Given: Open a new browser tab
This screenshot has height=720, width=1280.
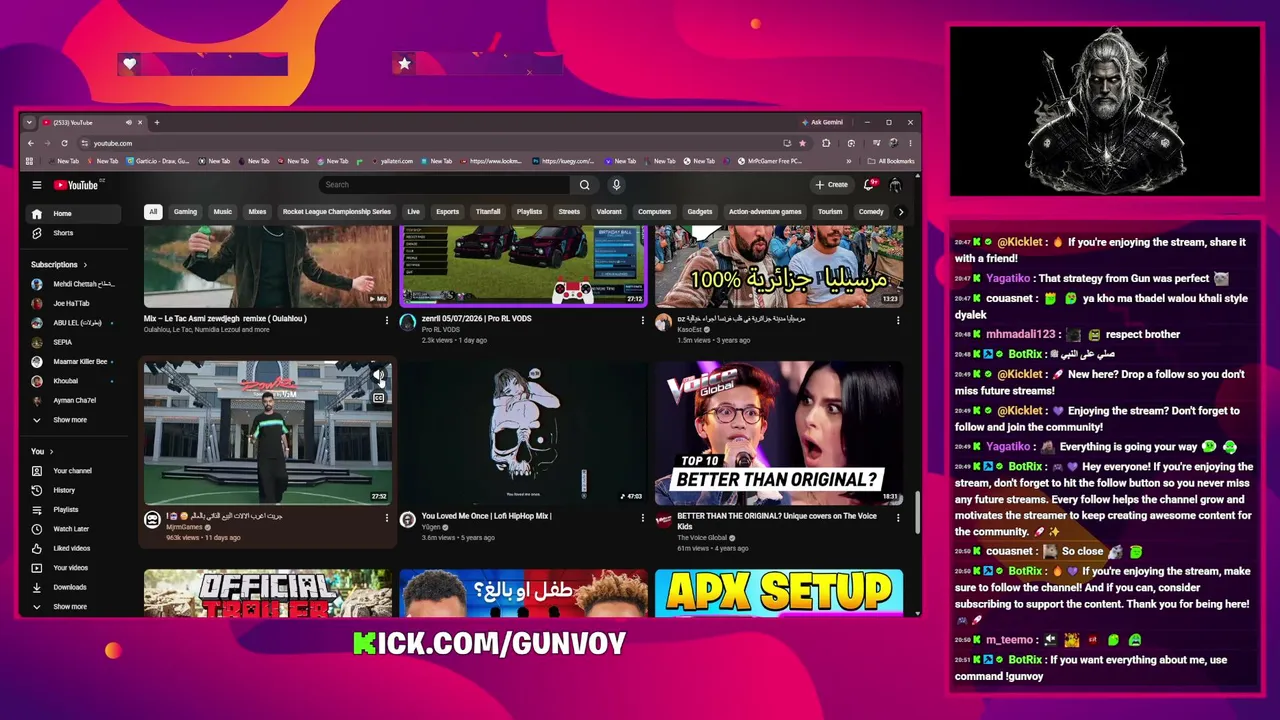Looking at the screenshot, I should (156, 122).
